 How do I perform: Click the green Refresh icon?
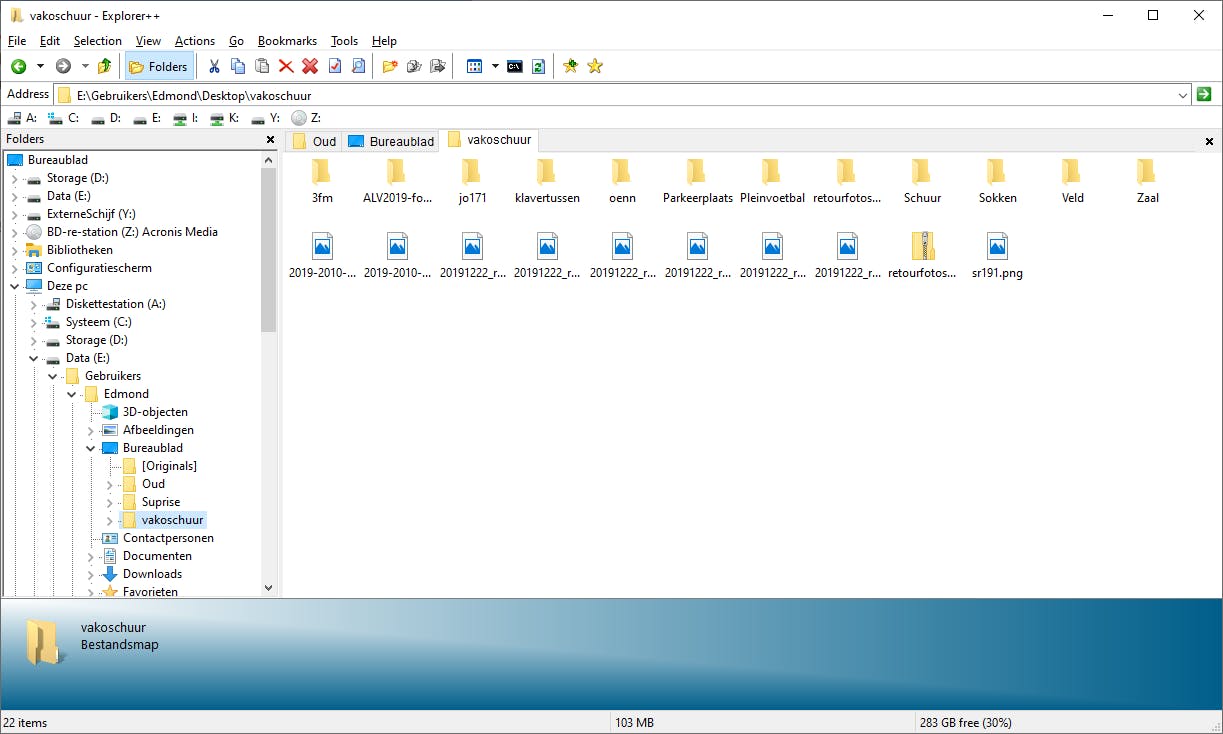pyautogui.click(x=539, y=66)
